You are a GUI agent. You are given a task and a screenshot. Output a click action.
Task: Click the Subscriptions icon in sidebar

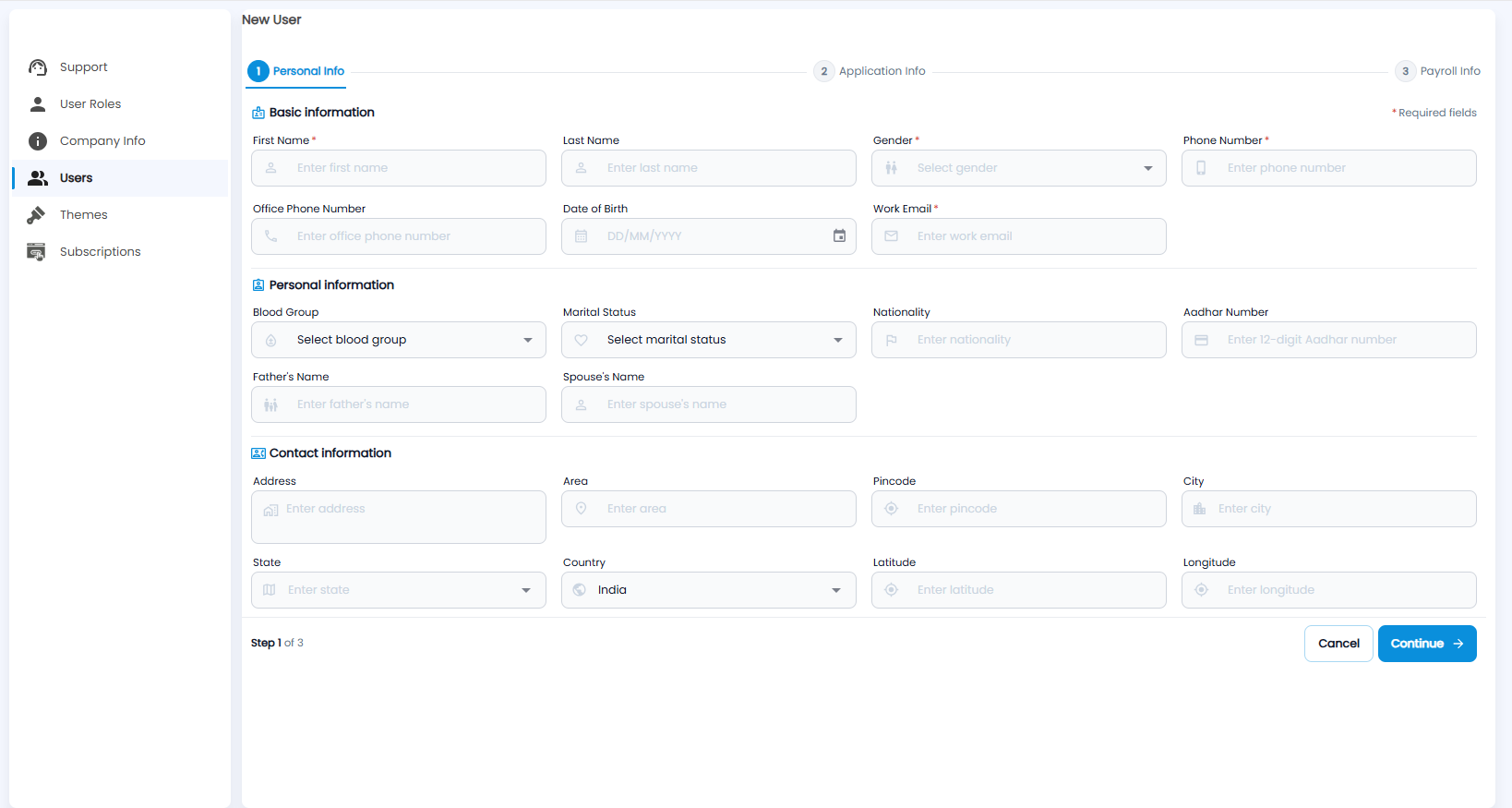(36, 252)
